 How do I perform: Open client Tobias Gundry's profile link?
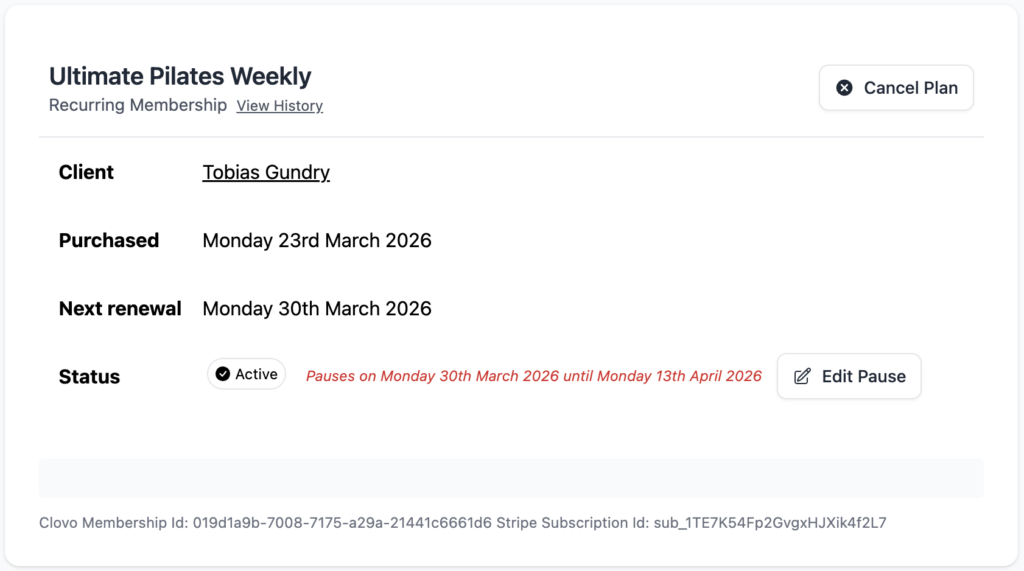266,172
